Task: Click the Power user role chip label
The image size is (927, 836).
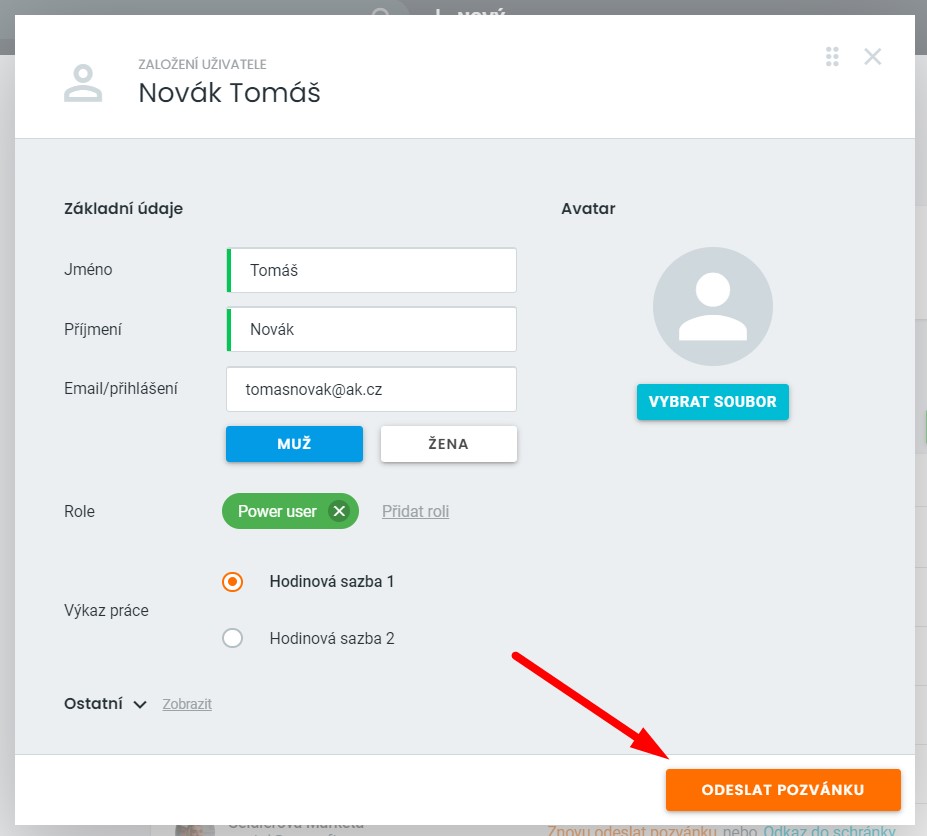Action: 277,511
